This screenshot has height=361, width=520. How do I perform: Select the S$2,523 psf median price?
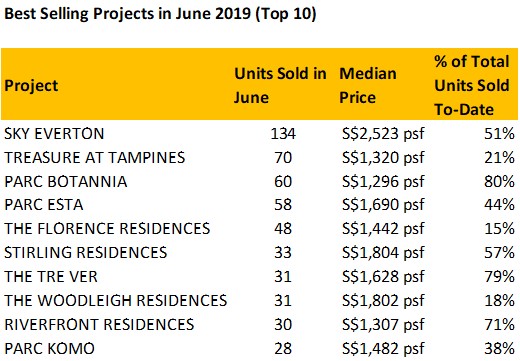[x=383, y=134]
